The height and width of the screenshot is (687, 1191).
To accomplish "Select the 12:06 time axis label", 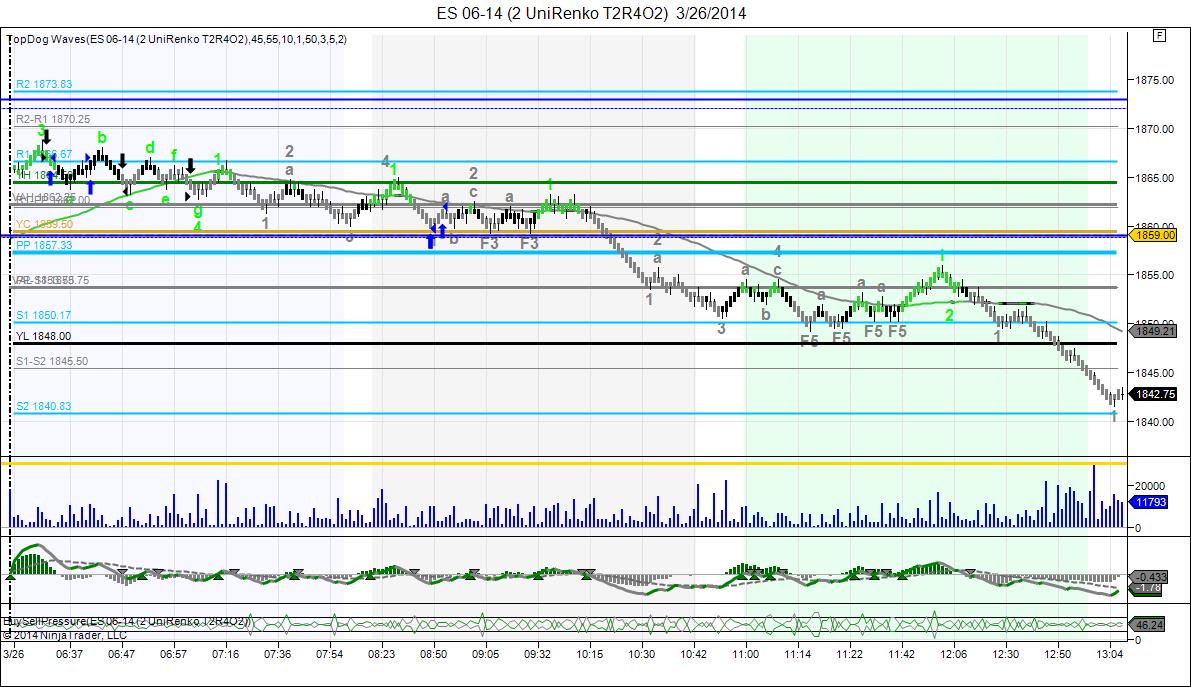I will click(x=953, y=654).
